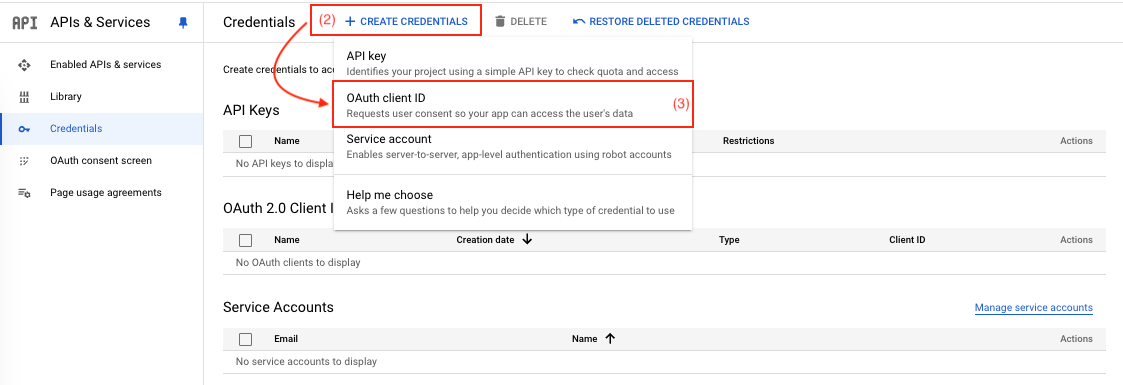
Task: Open Manage service accounts link
Action: tap(1033, 308)
